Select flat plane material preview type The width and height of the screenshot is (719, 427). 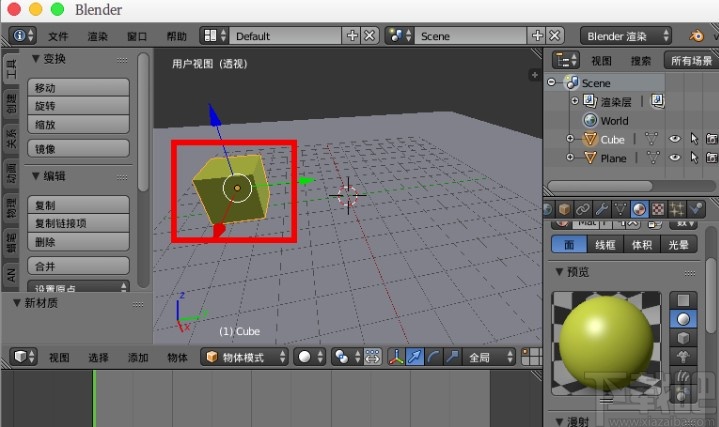[x=683, y=300]
